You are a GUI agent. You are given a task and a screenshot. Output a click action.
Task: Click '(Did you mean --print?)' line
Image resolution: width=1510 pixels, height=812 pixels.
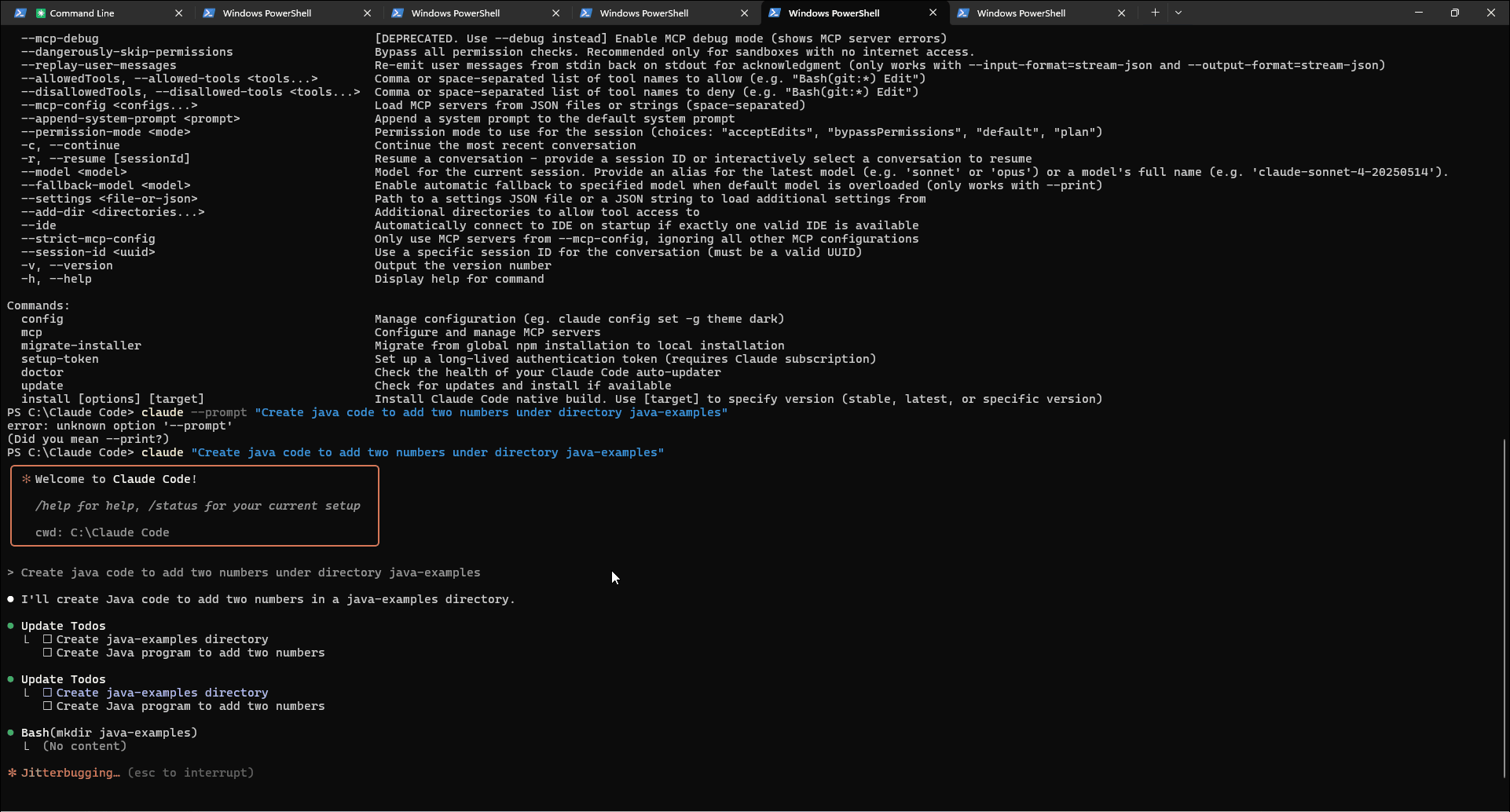point(88,439)
